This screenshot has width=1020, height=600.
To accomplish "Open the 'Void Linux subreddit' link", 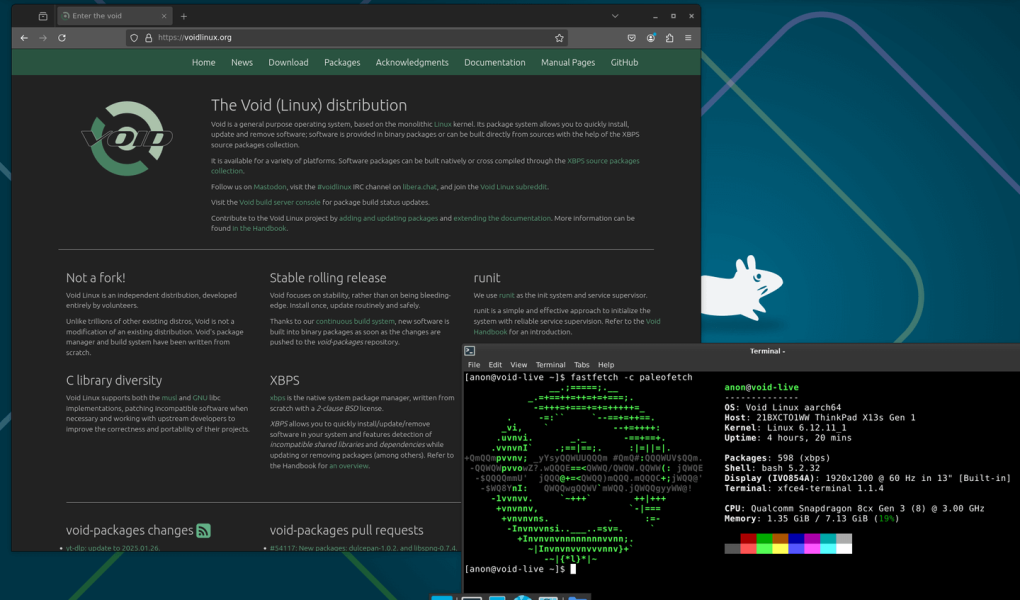I will point(513,187).
